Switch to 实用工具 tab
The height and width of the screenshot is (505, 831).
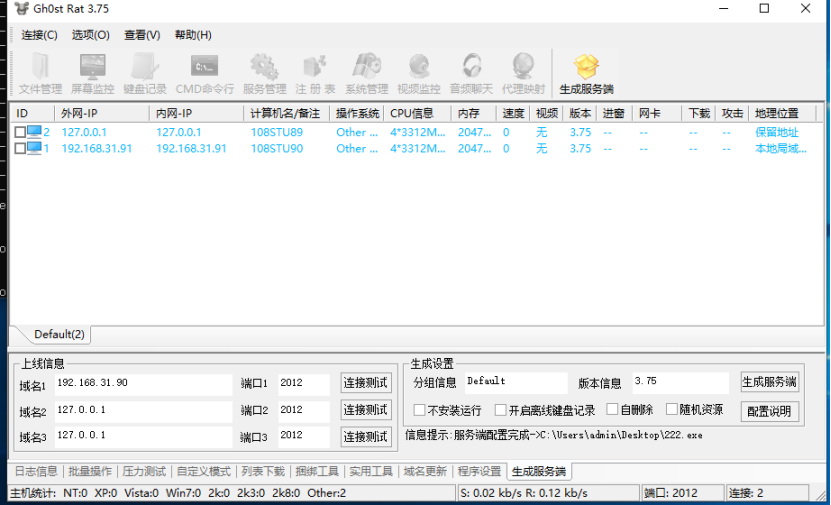click(x=371, y=471)
